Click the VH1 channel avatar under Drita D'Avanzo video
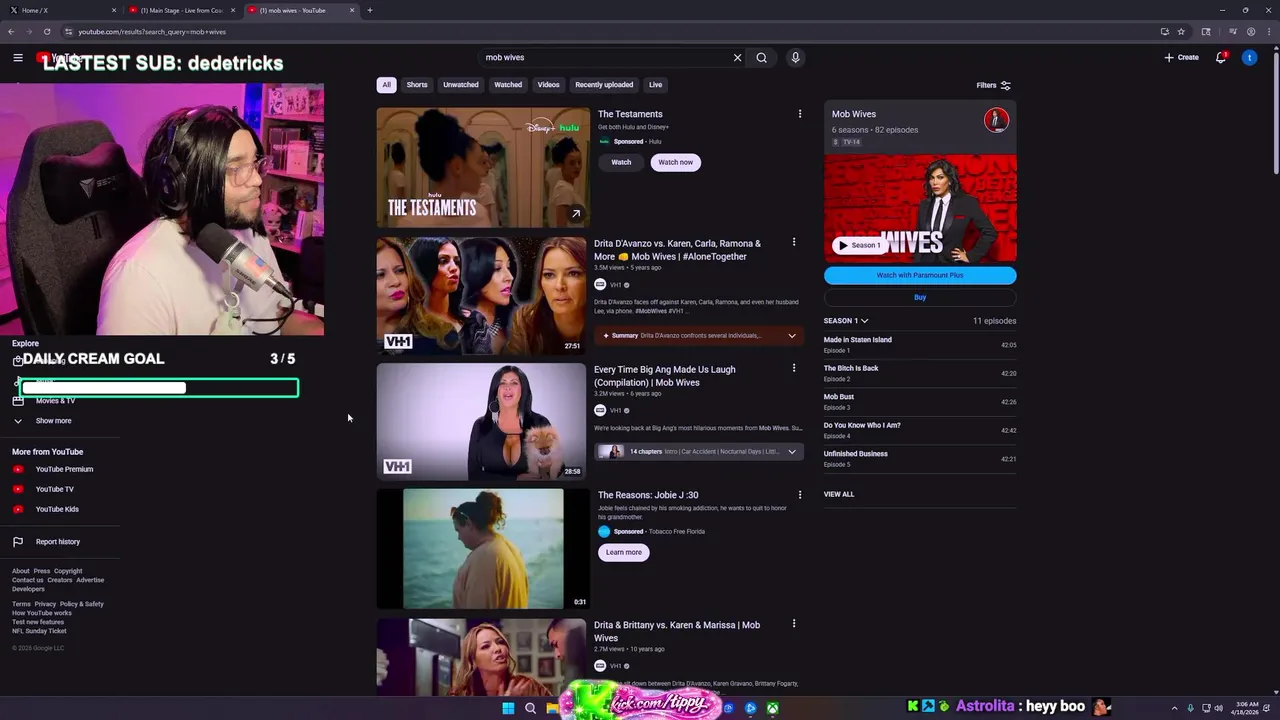The width and height of the screenshot is (1280, 720). [x=600, y=285]
